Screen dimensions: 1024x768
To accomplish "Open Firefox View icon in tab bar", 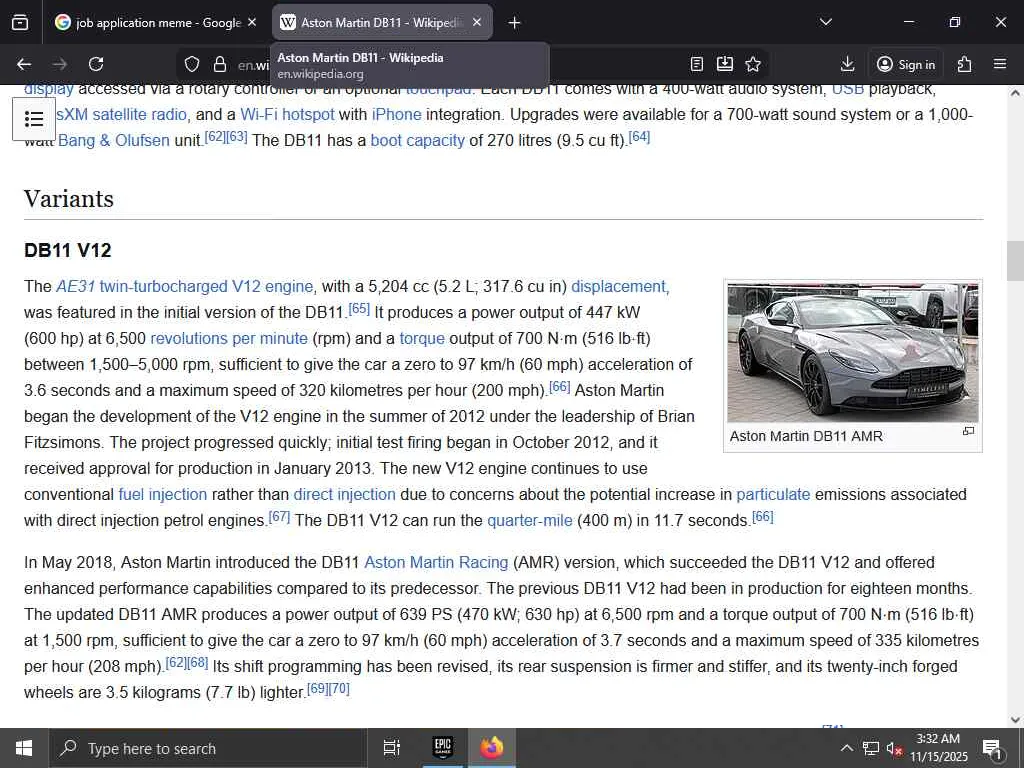I will (20, 22).
